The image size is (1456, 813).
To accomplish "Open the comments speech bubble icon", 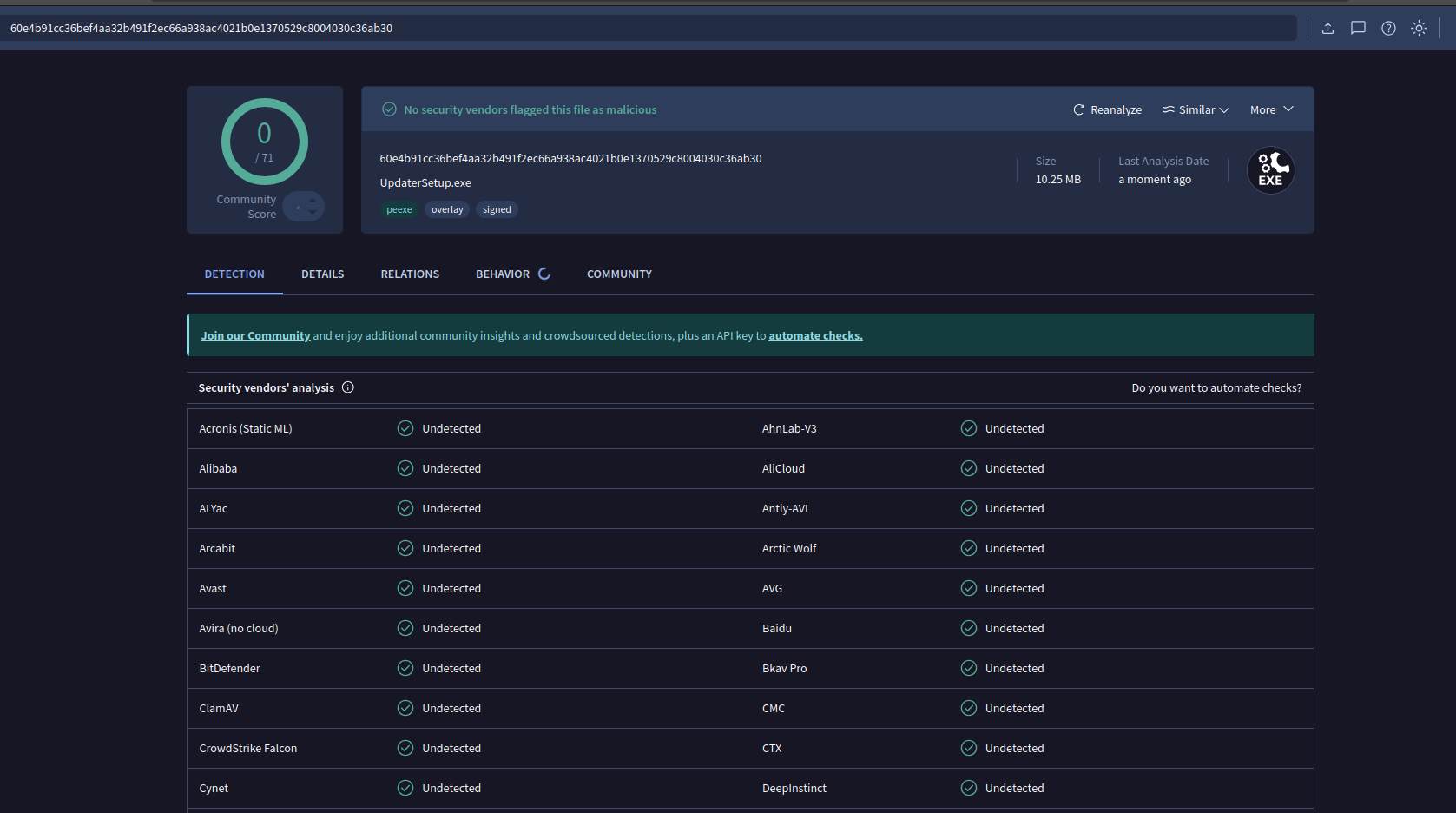I will 1358,29.
